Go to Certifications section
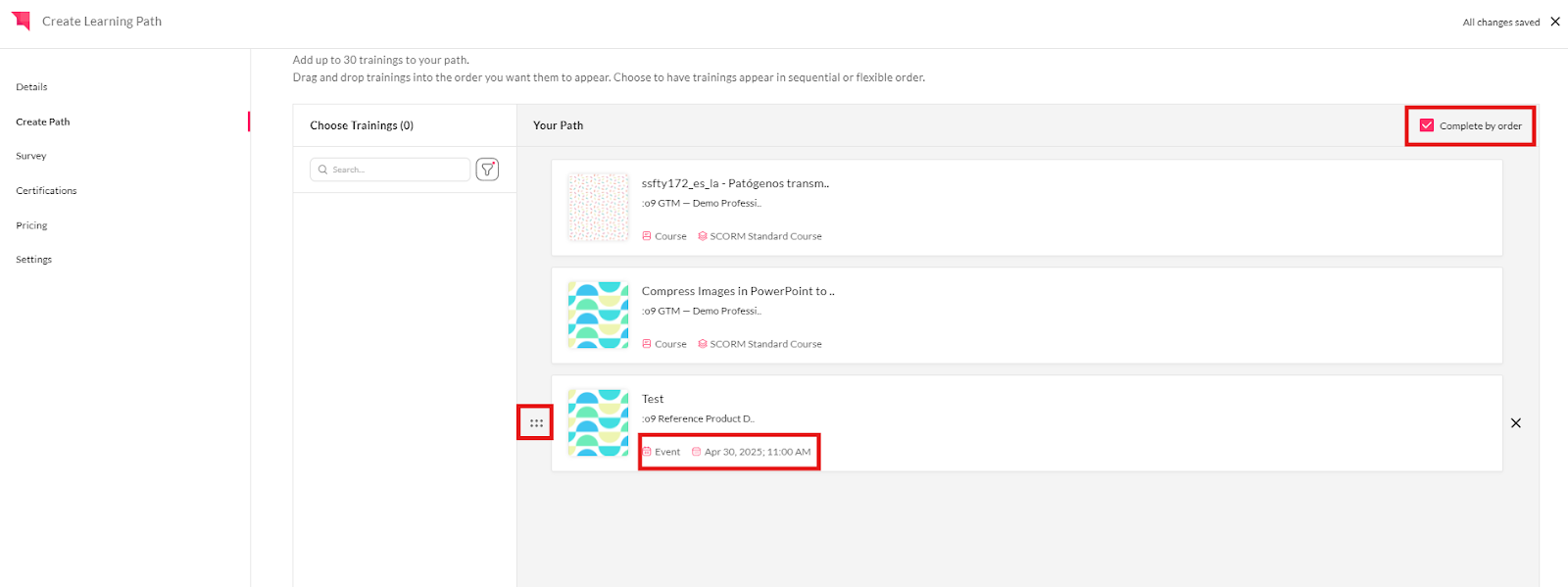The image size is (1568, 587). 46,190
